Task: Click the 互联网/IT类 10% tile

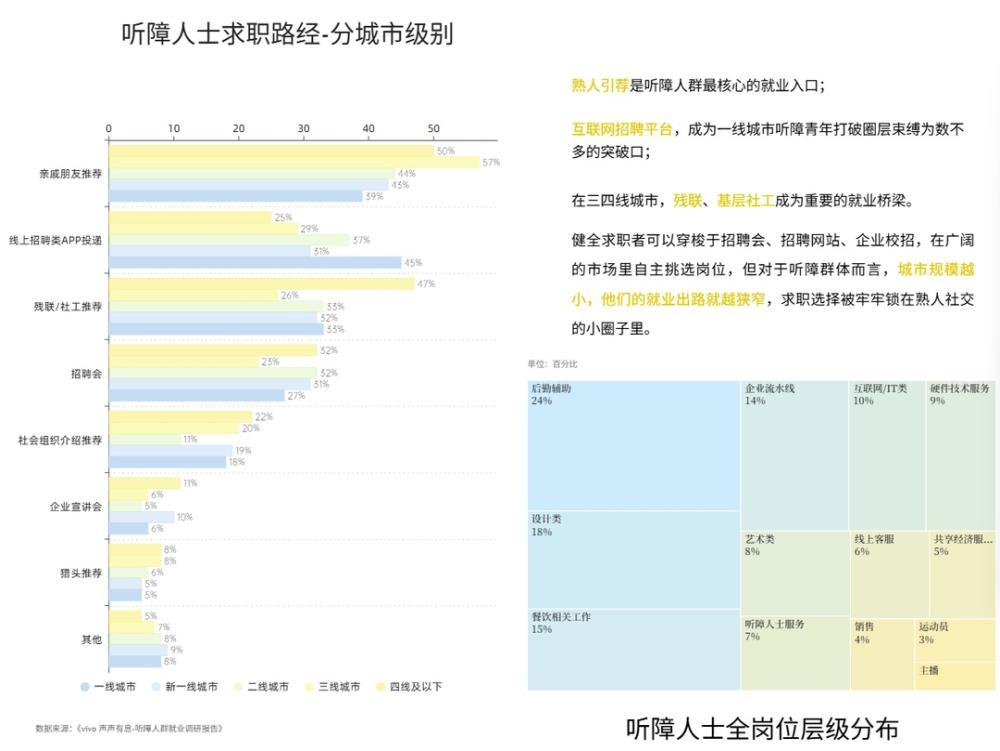Action: [887, 455]
